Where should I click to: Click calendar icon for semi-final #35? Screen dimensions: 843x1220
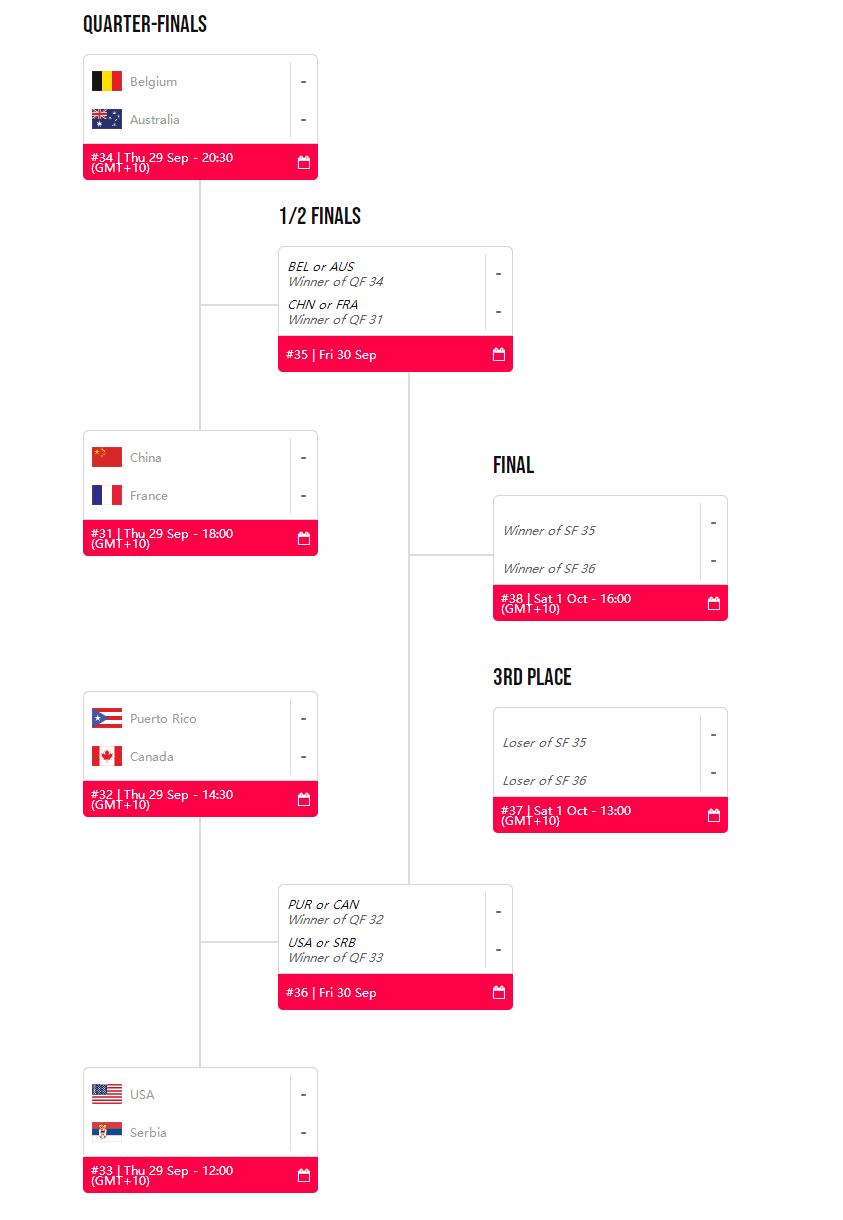pyautogui.click(x=499, y=354)
